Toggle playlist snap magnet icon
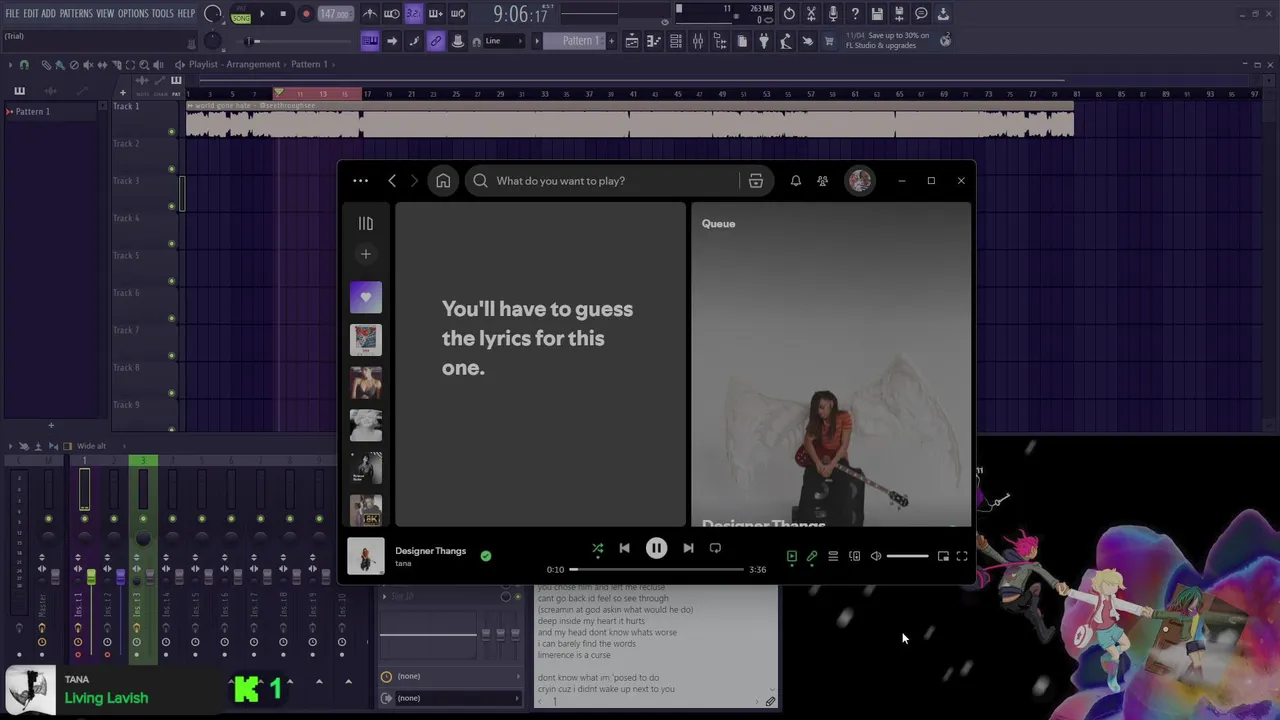This screenshot has width=1280, height=720. tap(25, 65)
